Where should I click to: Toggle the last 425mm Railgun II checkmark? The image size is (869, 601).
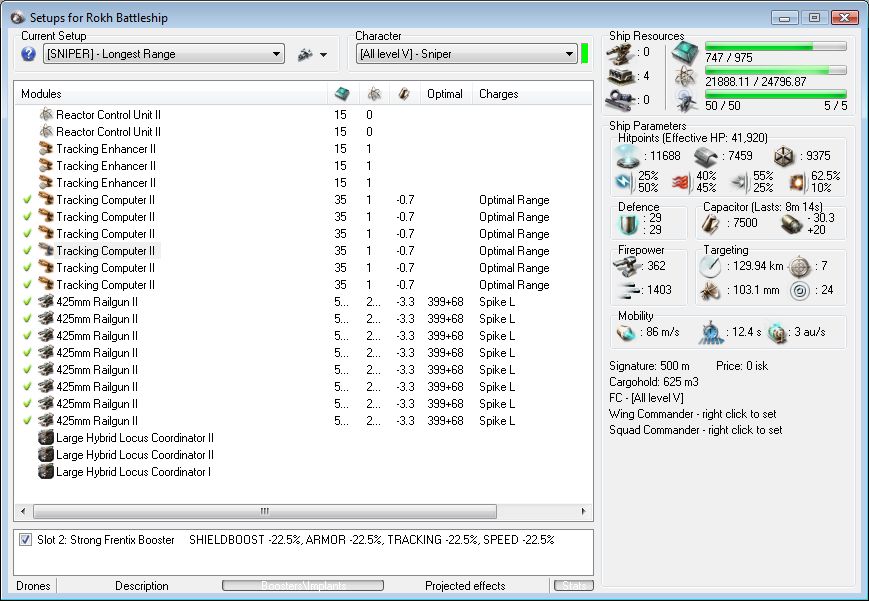pyautogui.click(x=27, y=421)
